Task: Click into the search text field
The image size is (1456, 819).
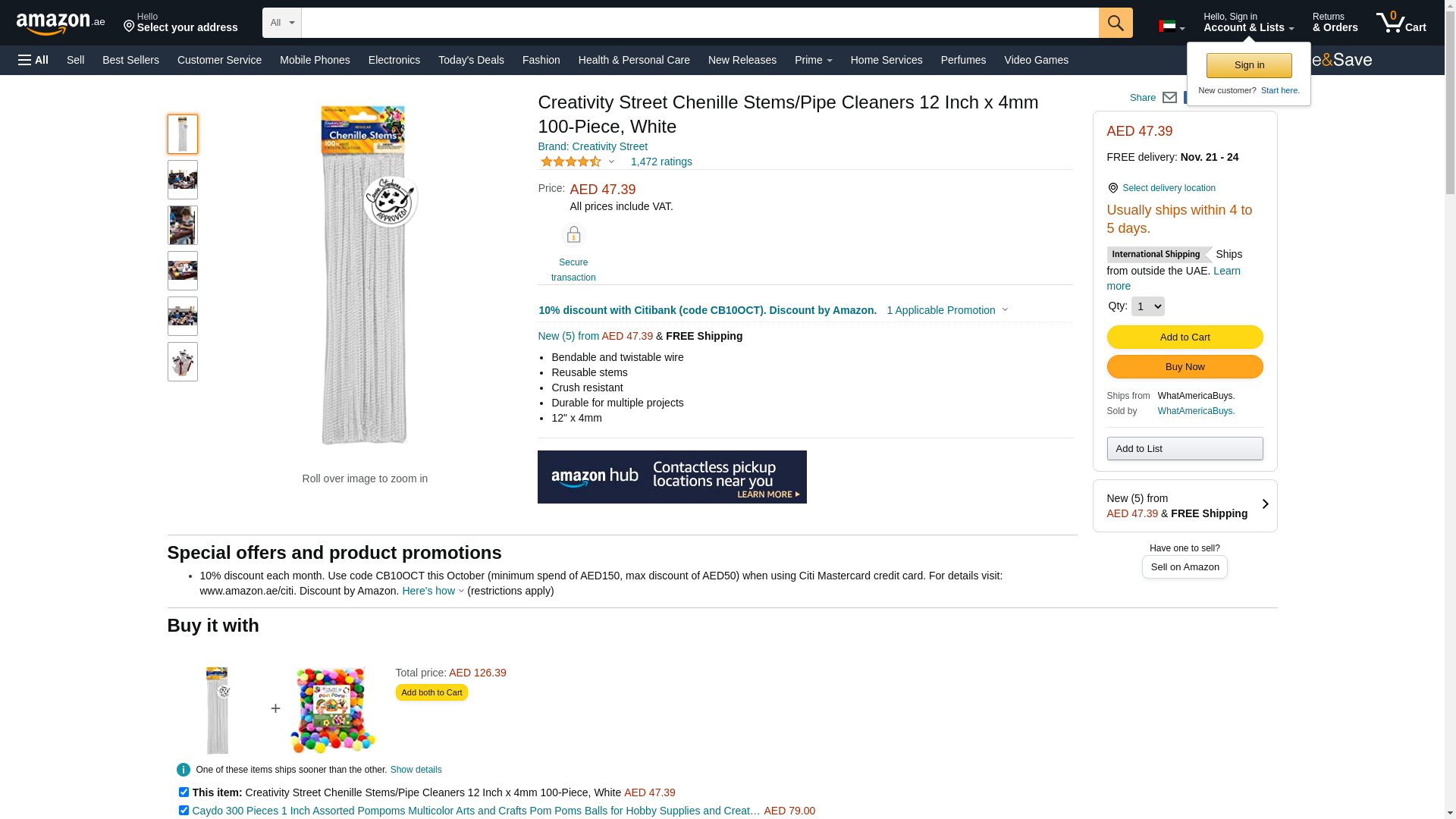Action: pos(699,23)
